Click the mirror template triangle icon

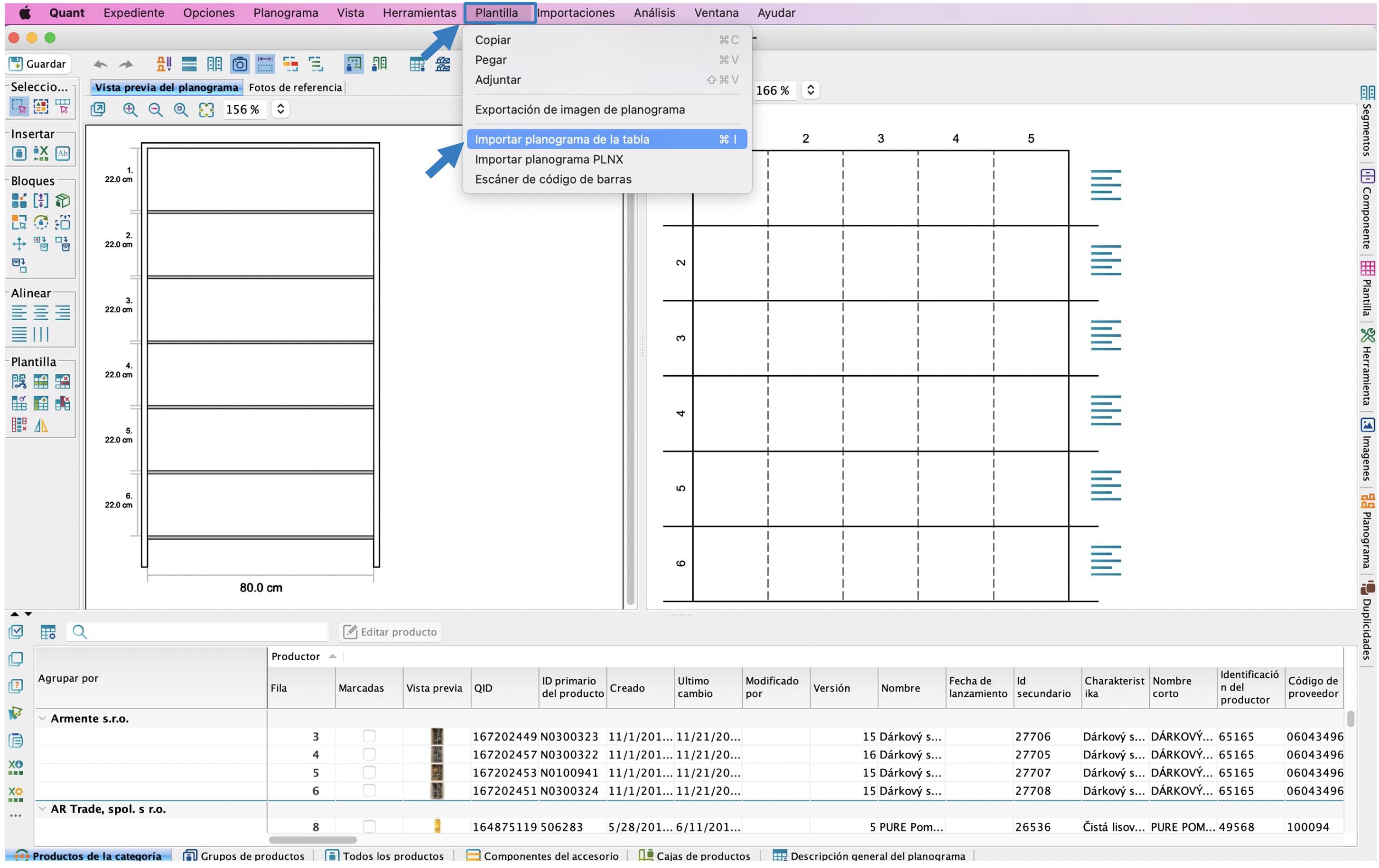click(x=41, y=425)
